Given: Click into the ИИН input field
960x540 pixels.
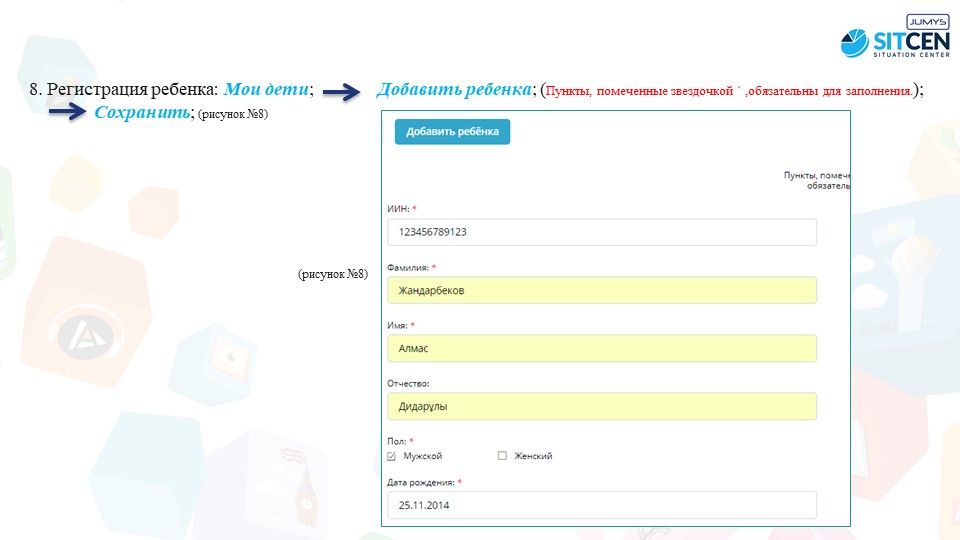Looking at the screenshot, I should pos(601,232).
